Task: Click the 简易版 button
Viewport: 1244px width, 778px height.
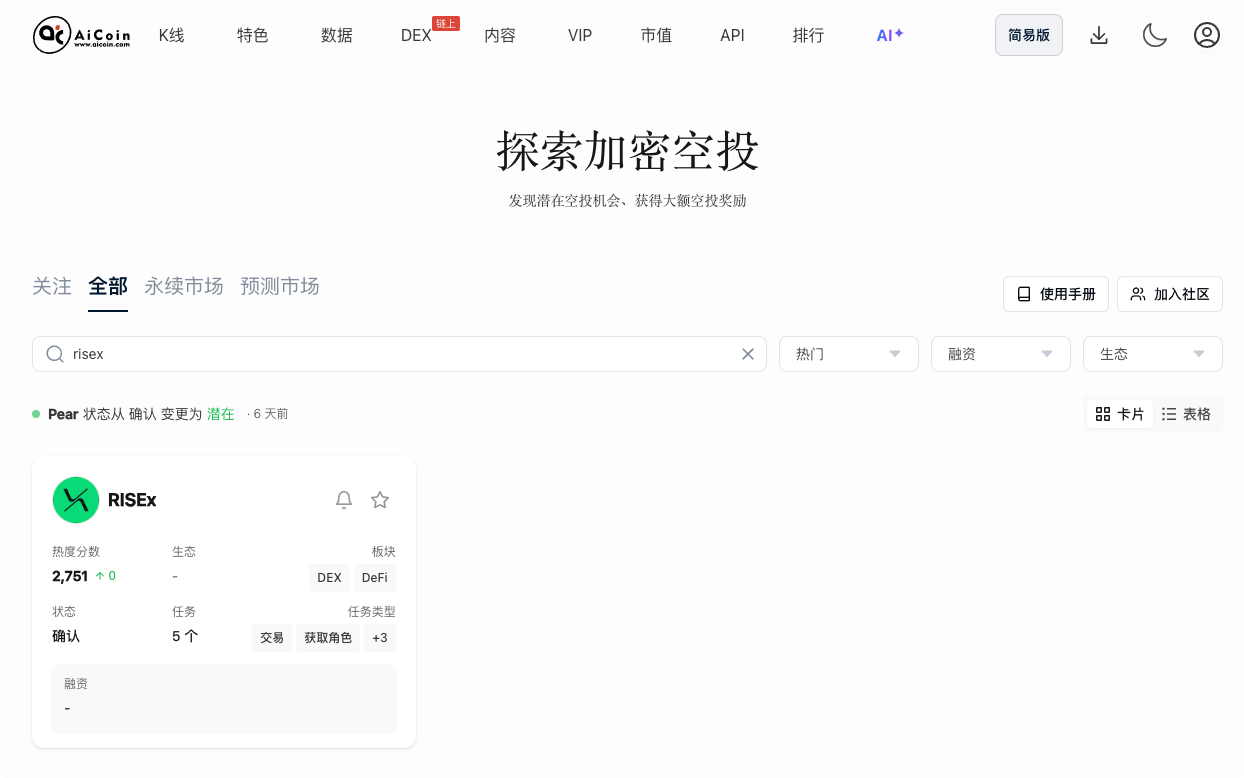Action: (1029, 35)
